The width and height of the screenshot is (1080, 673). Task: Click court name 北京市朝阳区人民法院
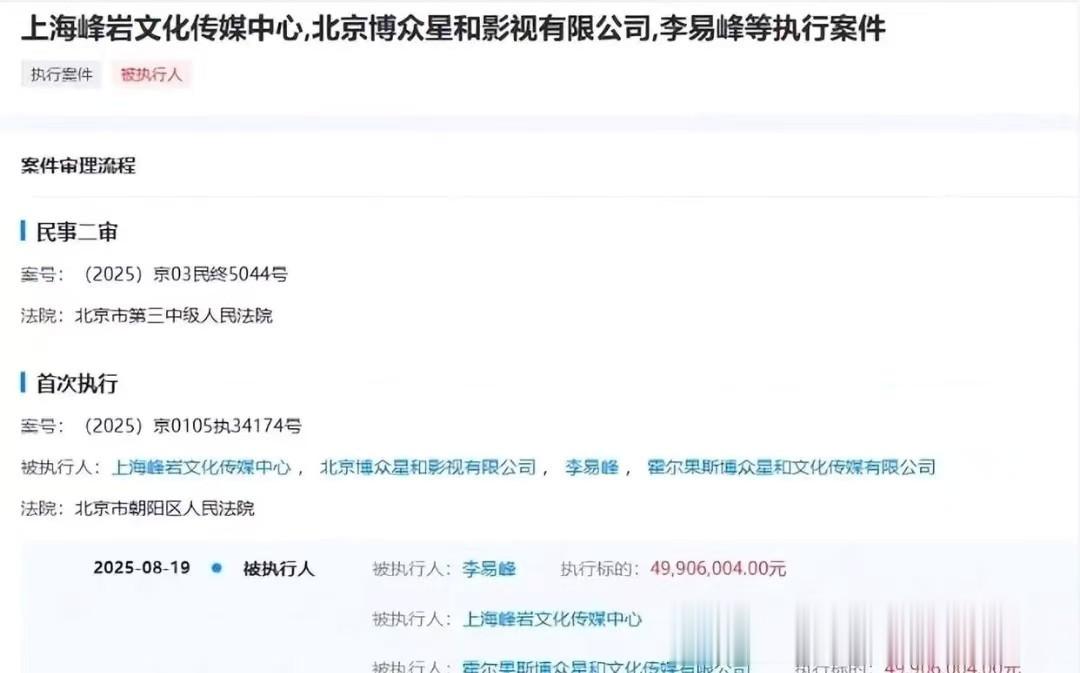click(x=164, y=508)
